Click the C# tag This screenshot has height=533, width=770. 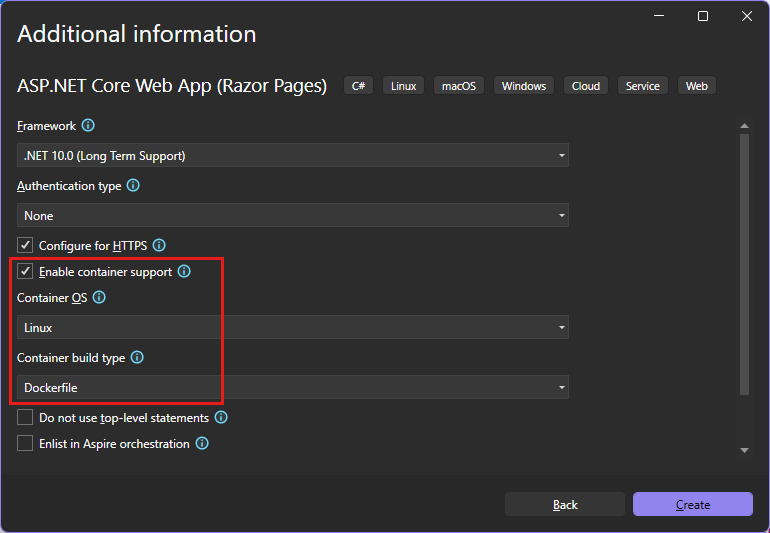pos(358,86)
